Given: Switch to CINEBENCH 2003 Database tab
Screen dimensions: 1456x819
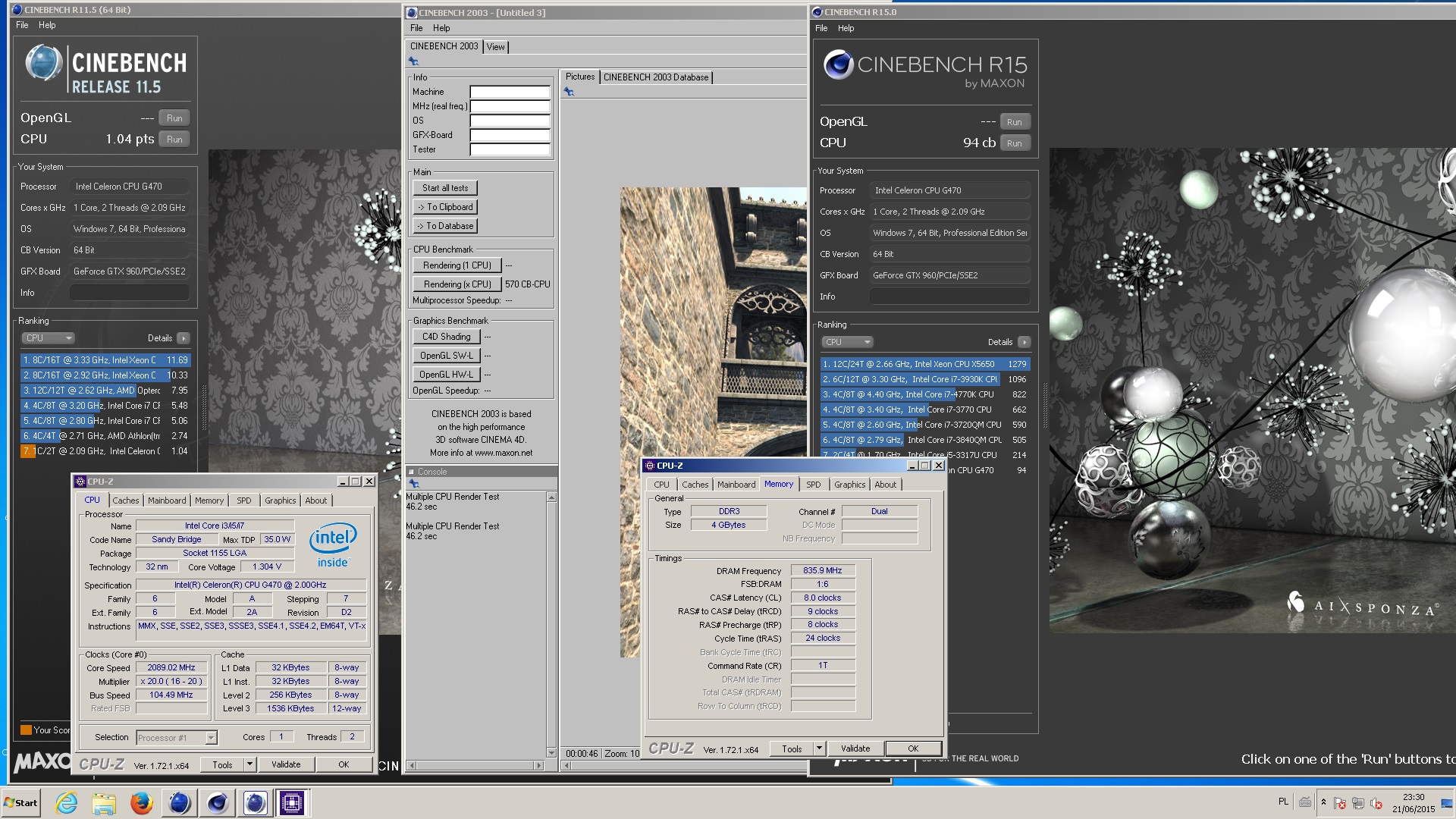Looking at the screenshot, I should (x=656, y=77).
